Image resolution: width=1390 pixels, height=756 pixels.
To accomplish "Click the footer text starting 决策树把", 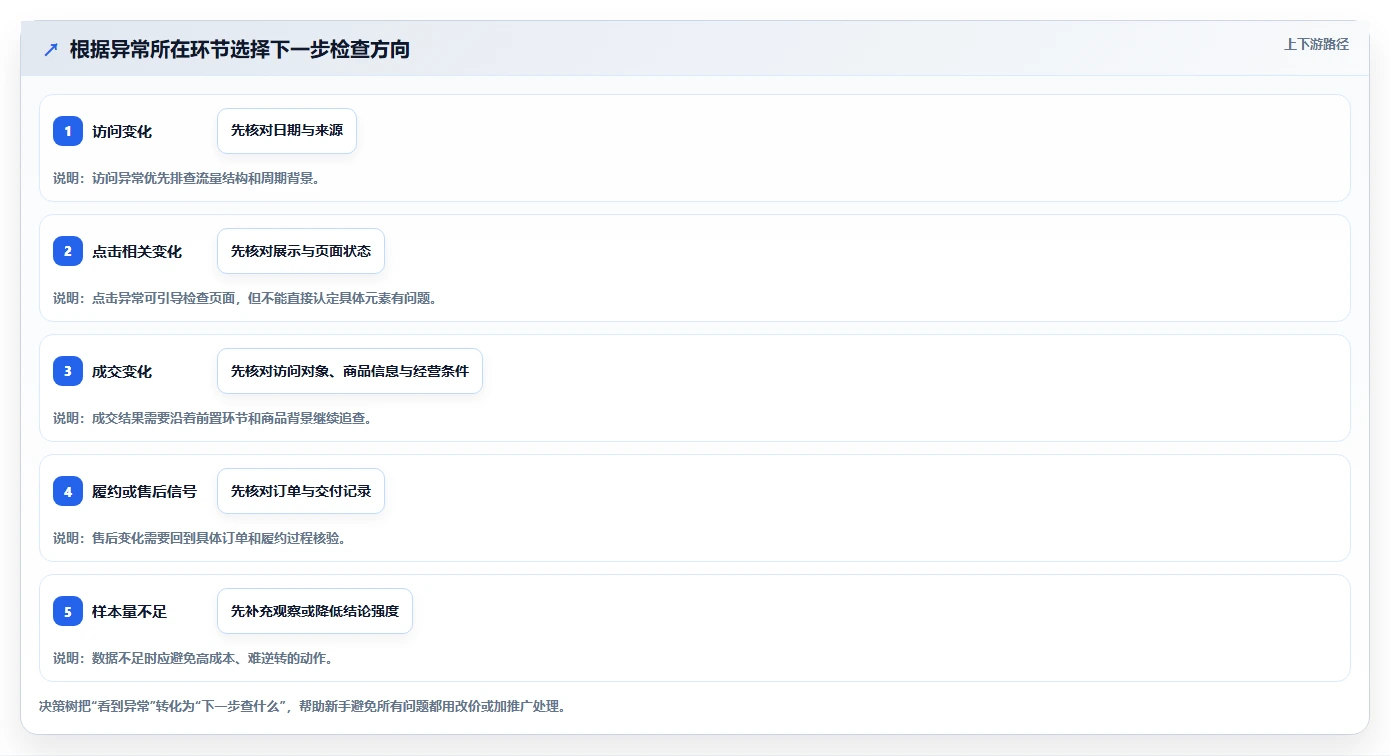I will coord(303,706).
